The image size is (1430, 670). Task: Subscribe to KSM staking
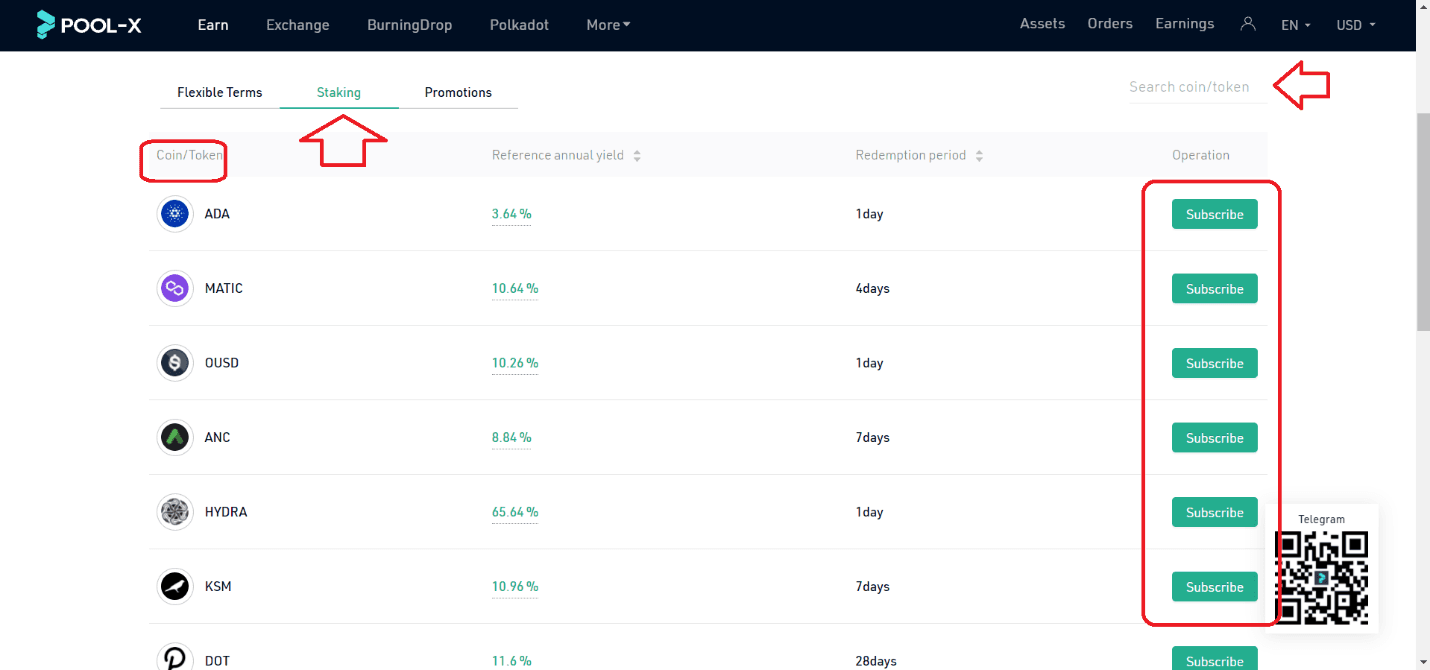1215,587
